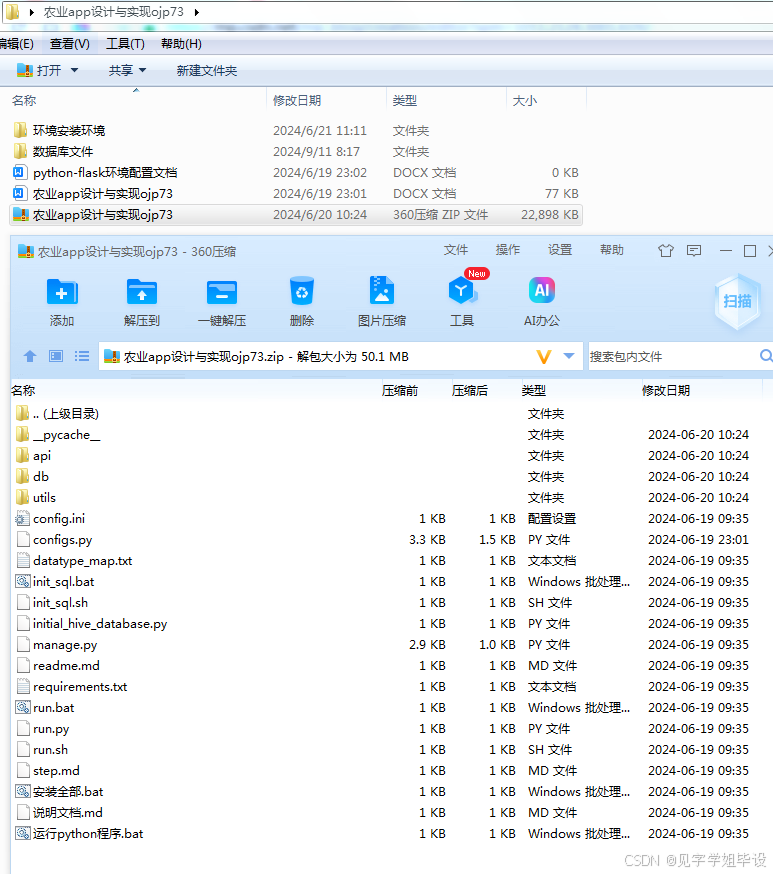Screen dimensions: 773x874
Task: Sort archive list by 压缩前 column
Action: tap(400, 391)
